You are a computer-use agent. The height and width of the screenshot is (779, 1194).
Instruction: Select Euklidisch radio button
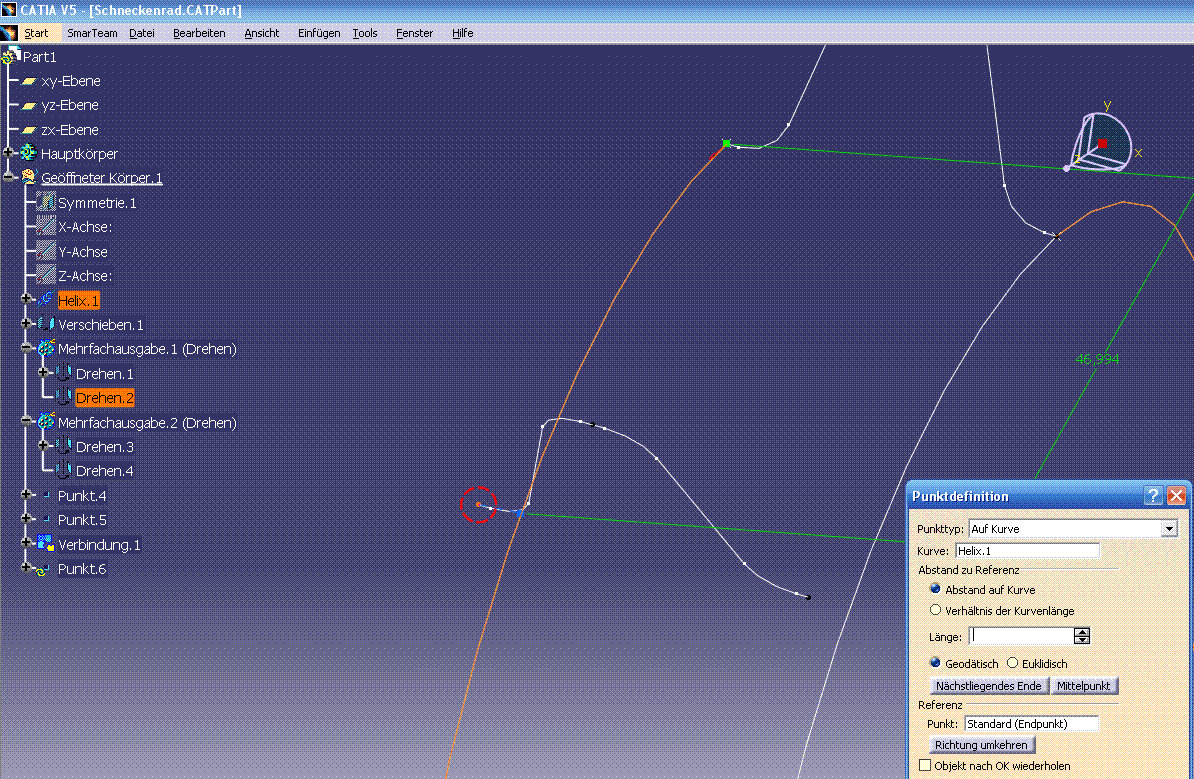point(1012,662)
